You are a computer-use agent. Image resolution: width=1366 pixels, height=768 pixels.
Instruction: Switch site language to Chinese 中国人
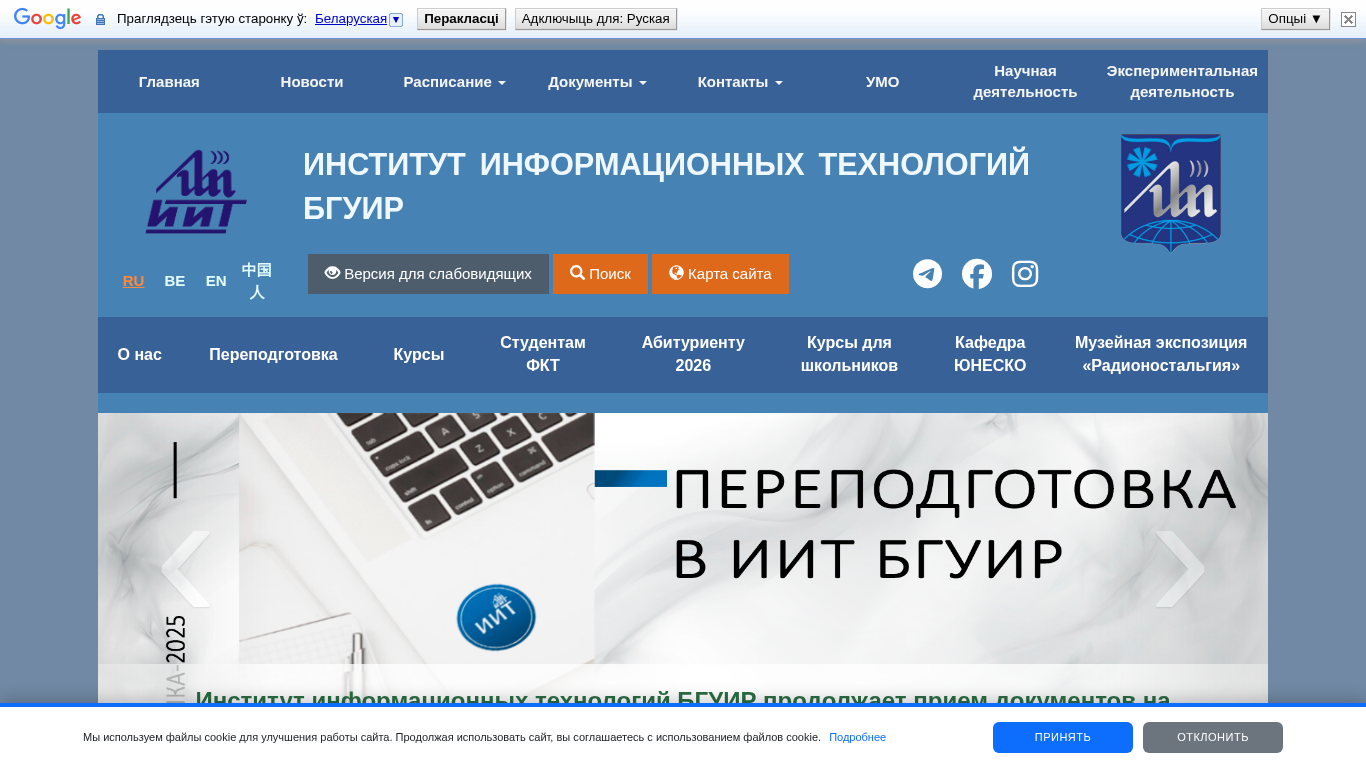click(x=257, y=281)
